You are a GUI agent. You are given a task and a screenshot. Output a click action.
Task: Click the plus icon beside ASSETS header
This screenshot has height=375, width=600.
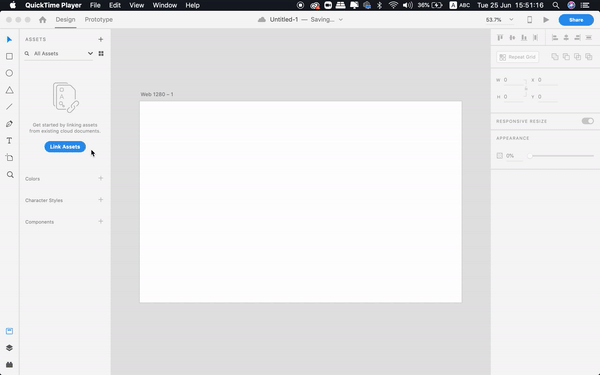101,39
